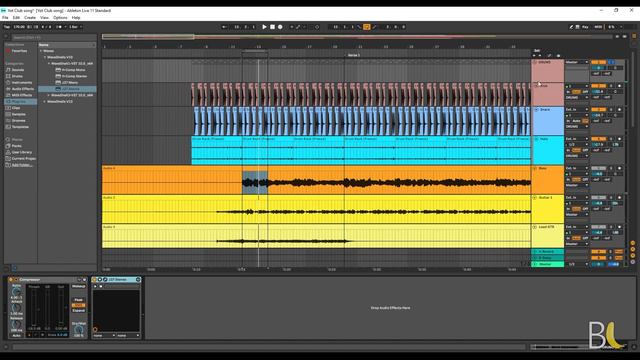This screenshot has width=640, height=360.
Task: Open Packs place in browser
Action: [16, 146]
